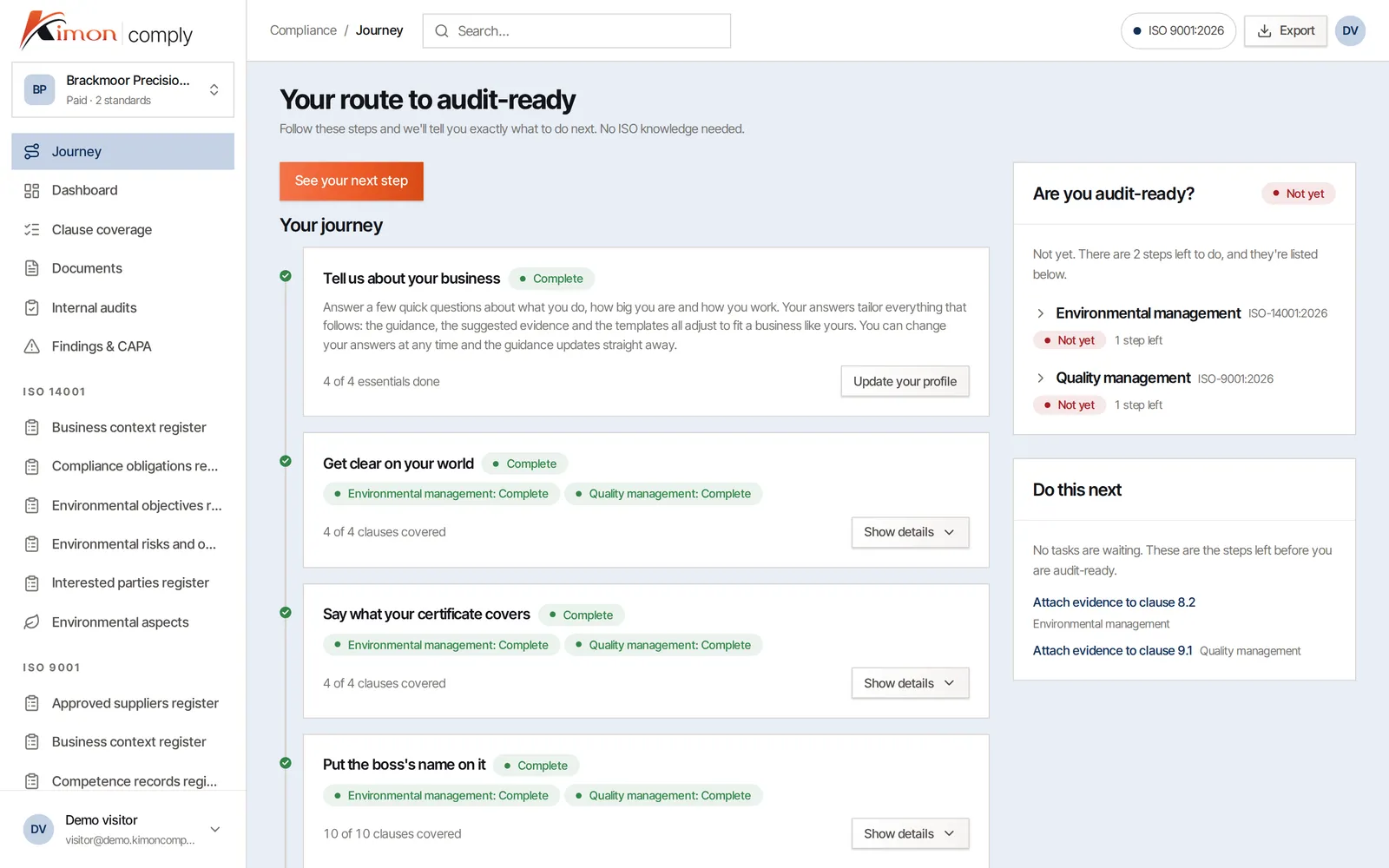The height and width of the screenshot is (868, 1389).
Task: Click the Complete badge on Tell us about your business
Action: (x=551, y=279)
